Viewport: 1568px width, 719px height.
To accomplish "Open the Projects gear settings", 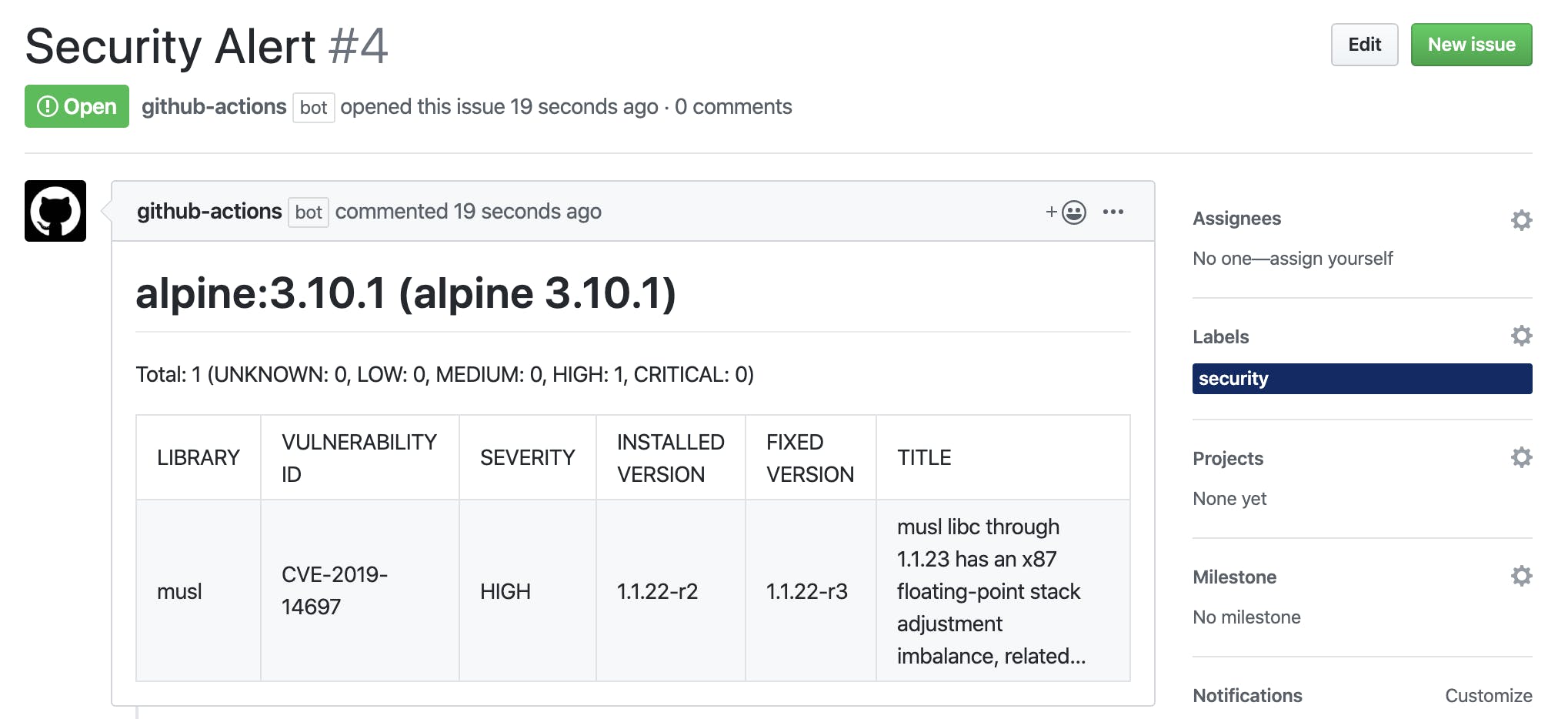I will click(x=1521, y=457).
